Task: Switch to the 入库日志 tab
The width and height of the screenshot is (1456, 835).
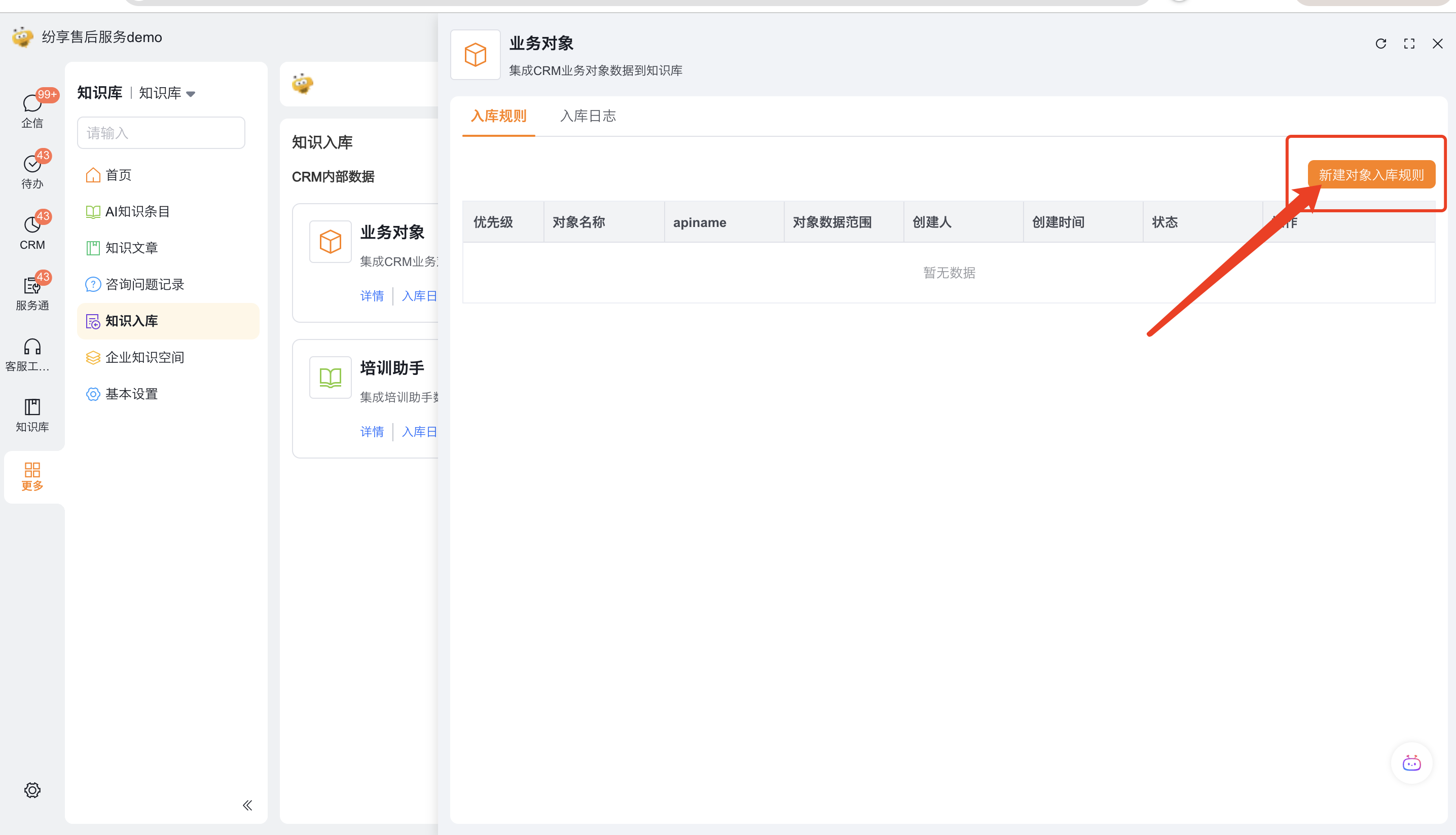Action: click(588, 117)
